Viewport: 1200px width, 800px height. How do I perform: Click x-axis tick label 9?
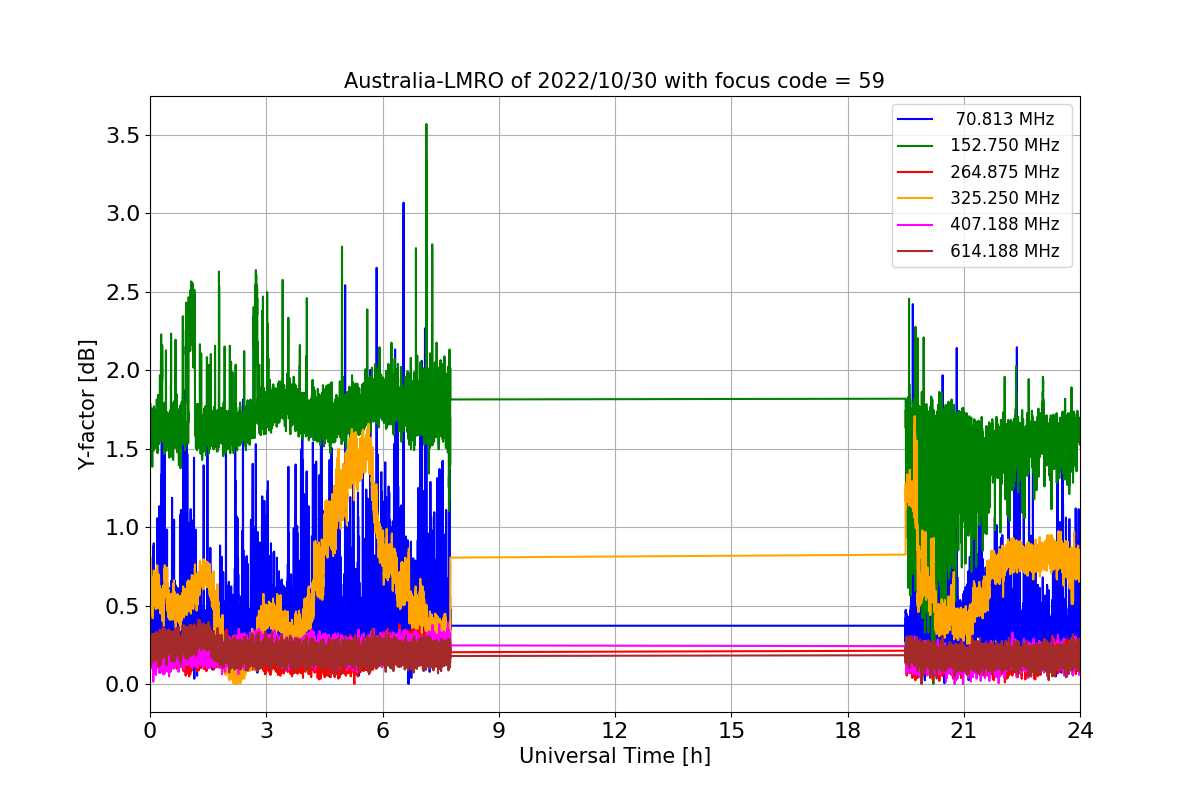click(x=499, y=730)
